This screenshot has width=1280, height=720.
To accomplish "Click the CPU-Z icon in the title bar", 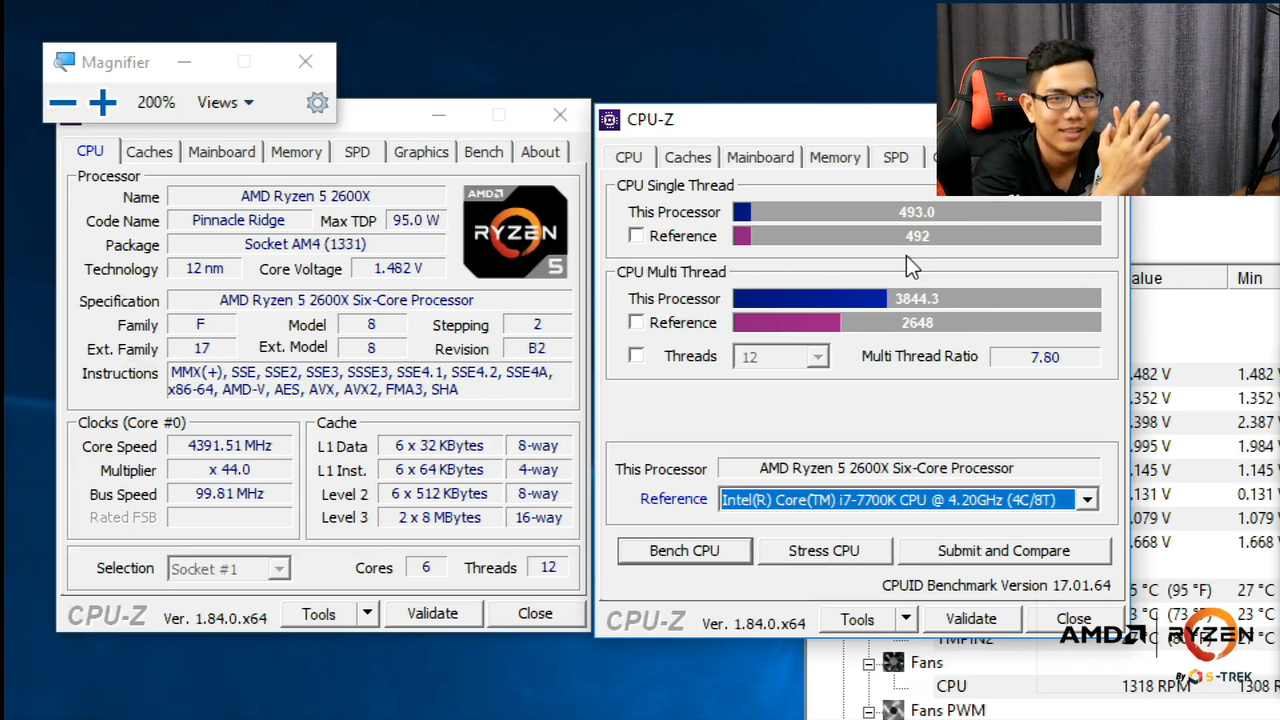I will coord(610,119).
